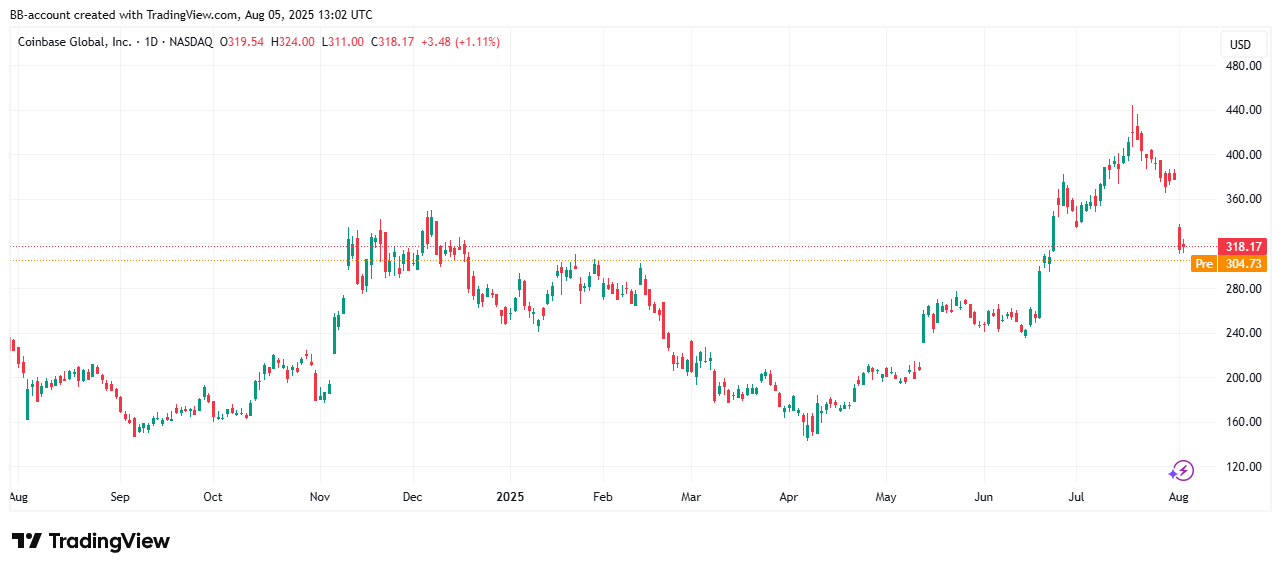
Task: Click the May time axis label
Action: pyautogui.click(x=886, y=496)
